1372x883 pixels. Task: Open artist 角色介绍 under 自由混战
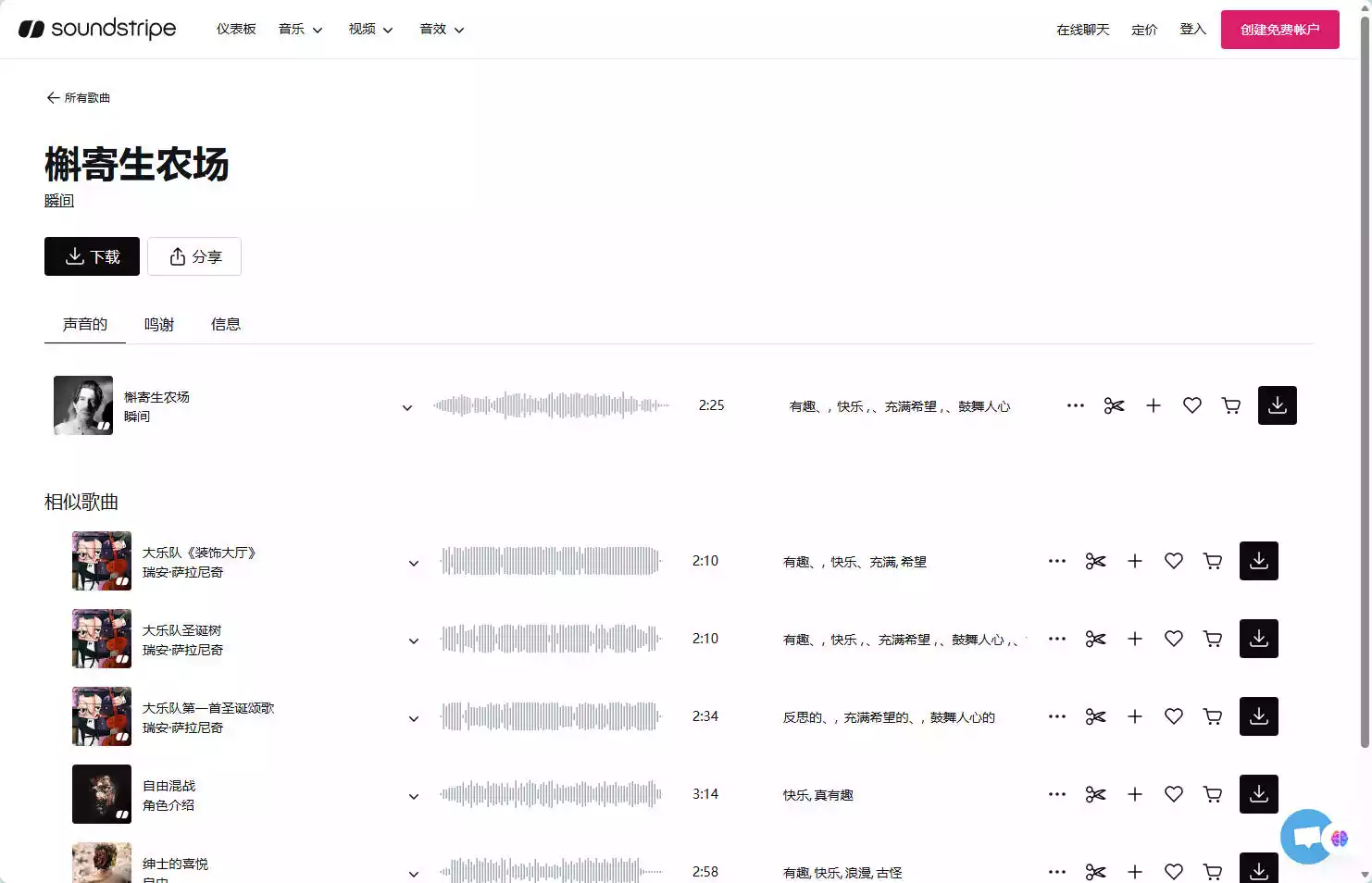pos(168,806)
